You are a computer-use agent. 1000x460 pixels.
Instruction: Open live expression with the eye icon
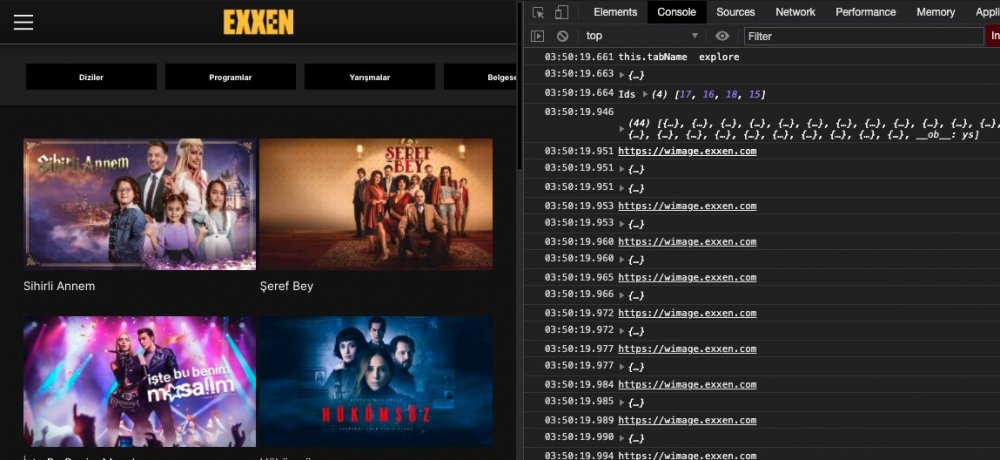(x=722, y=36)
